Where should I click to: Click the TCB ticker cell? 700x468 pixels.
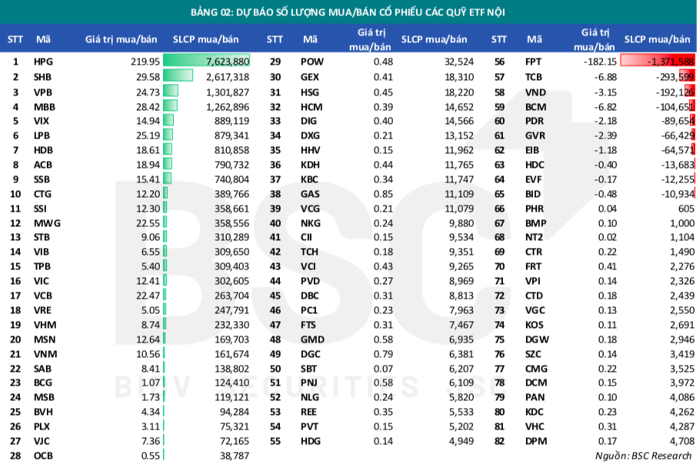[x=533, y=76]
